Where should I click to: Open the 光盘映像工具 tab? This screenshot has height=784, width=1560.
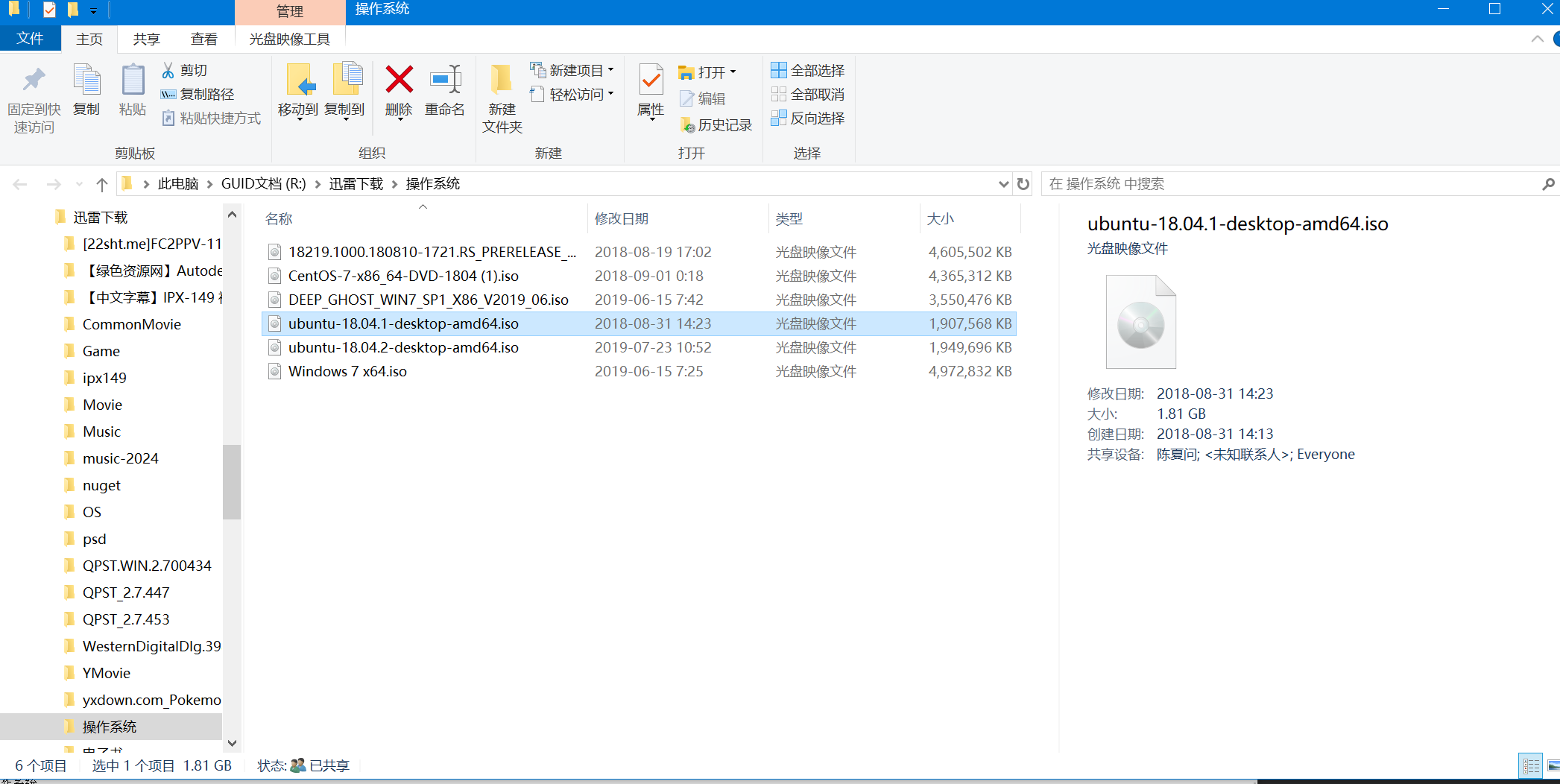point(289,39)
